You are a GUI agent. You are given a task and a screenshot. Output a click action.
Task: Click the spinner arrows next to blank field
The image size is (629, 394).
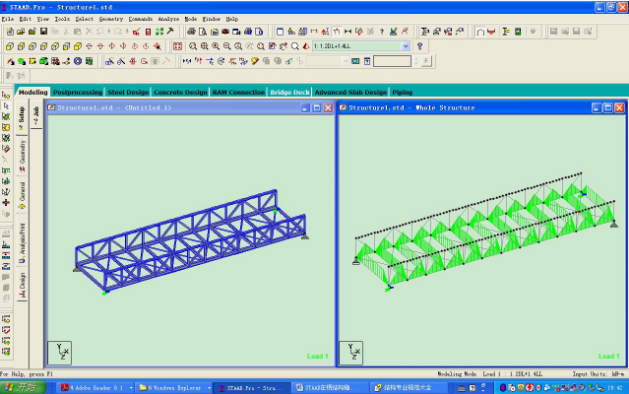click(416, 61)
